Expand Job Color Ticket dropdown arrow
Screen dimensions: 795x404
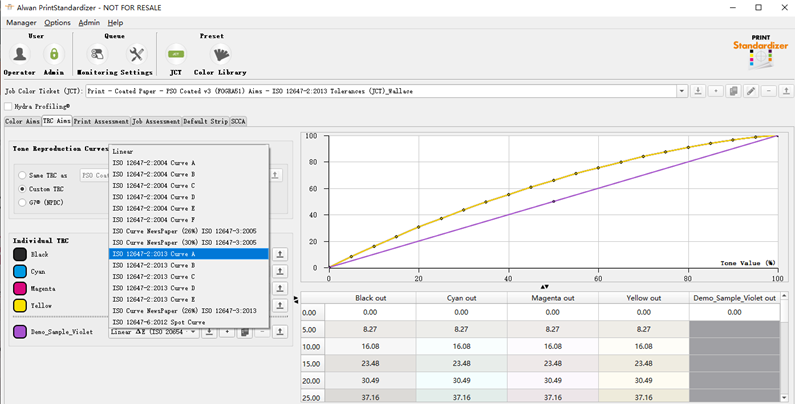[x=682, y=91]
